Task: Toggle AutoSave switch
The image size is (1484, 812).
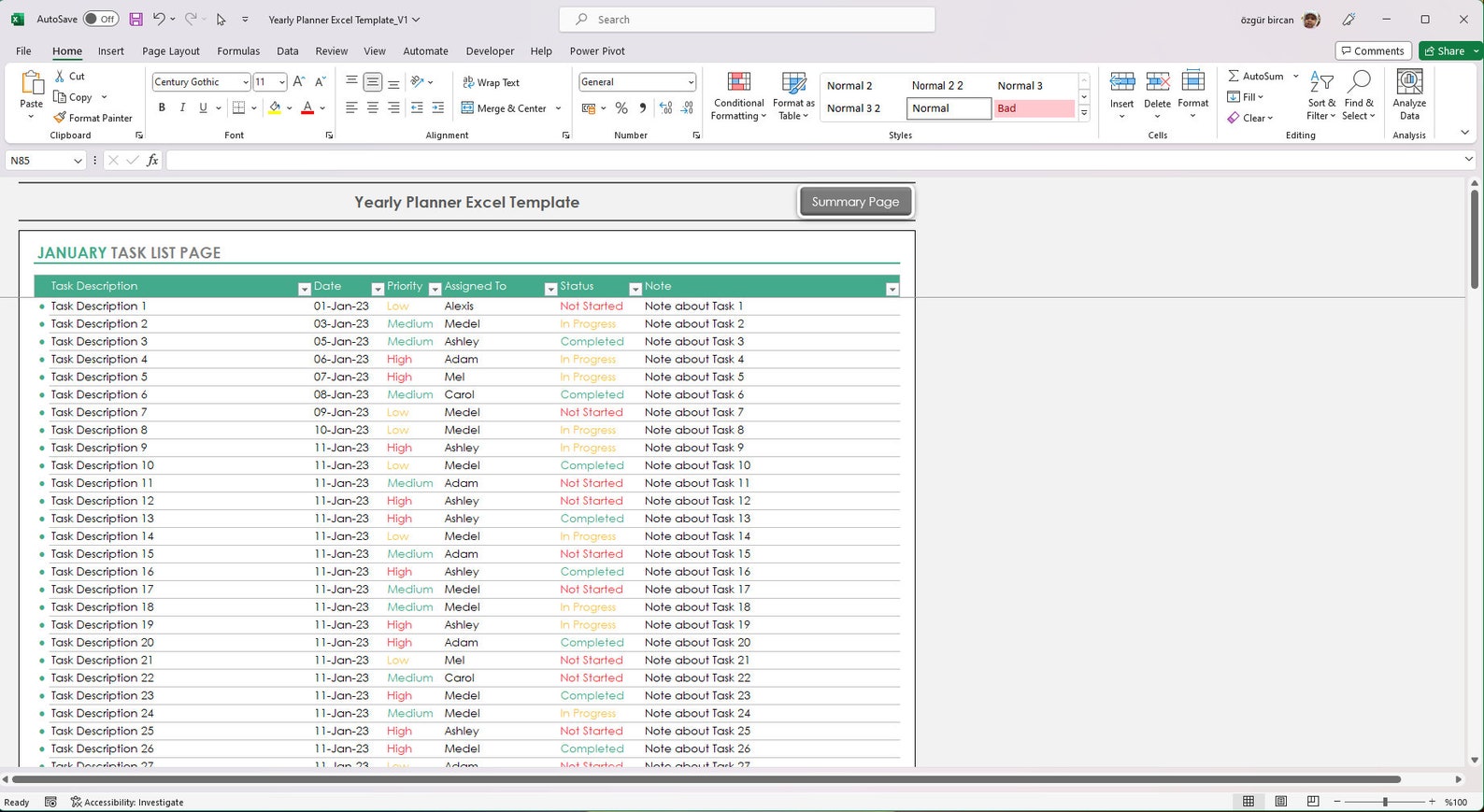Action: point(100,19)
